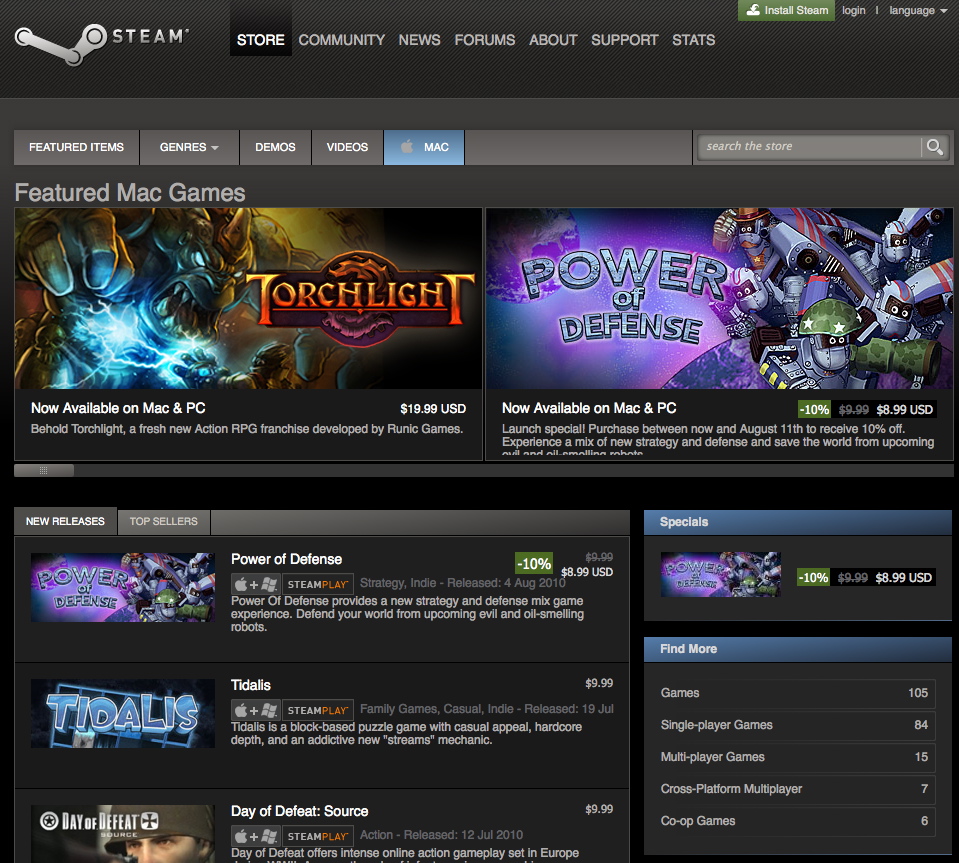Click the -10% discount badge in Specials

coord(813,577)
